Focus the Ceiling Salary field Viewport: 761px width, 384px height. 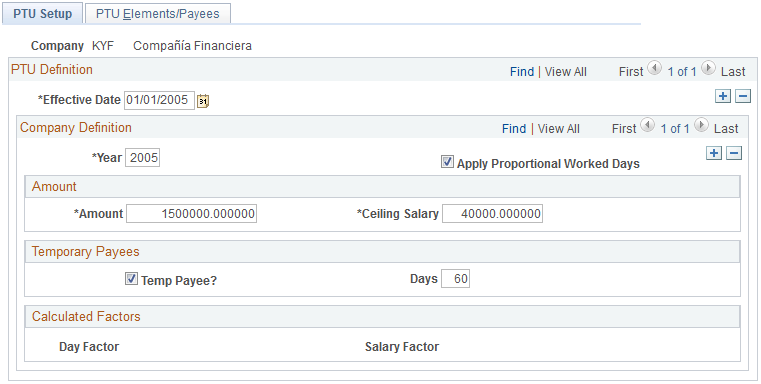coord(492,214)
